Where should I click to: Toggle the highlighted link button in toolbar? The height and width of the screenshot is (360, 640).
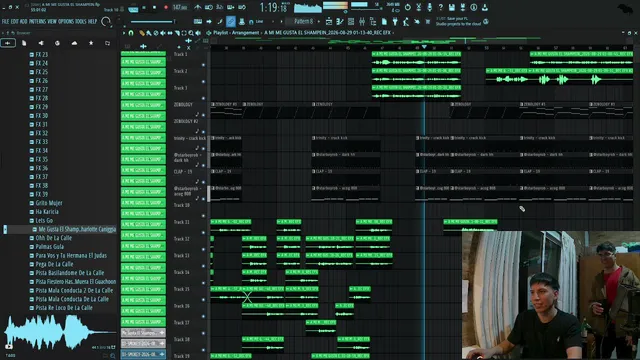tap(231, 22)
